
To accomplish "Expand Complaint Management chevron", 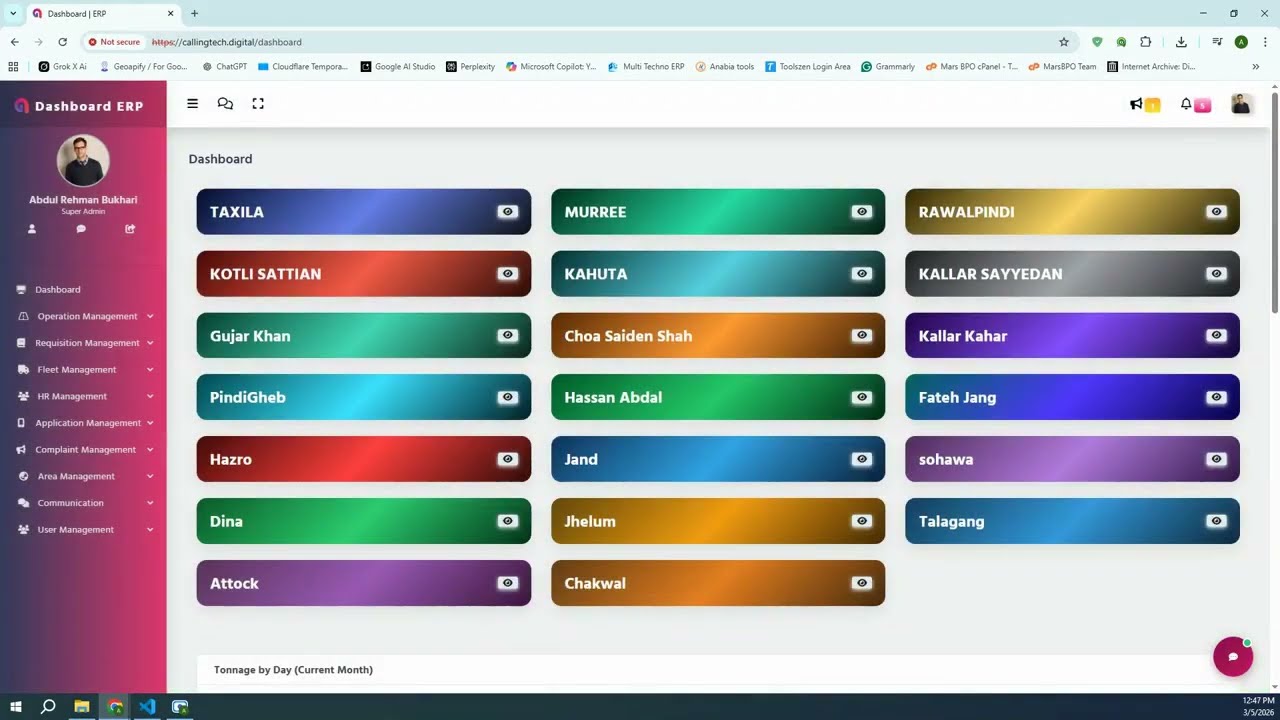I will click(x=150, y=450).
